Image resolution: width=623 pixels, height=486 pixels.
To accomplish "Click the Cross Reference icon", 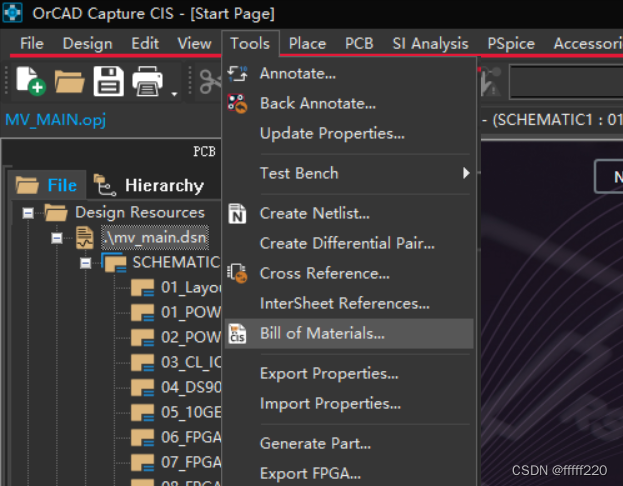I will coord(237,273).
